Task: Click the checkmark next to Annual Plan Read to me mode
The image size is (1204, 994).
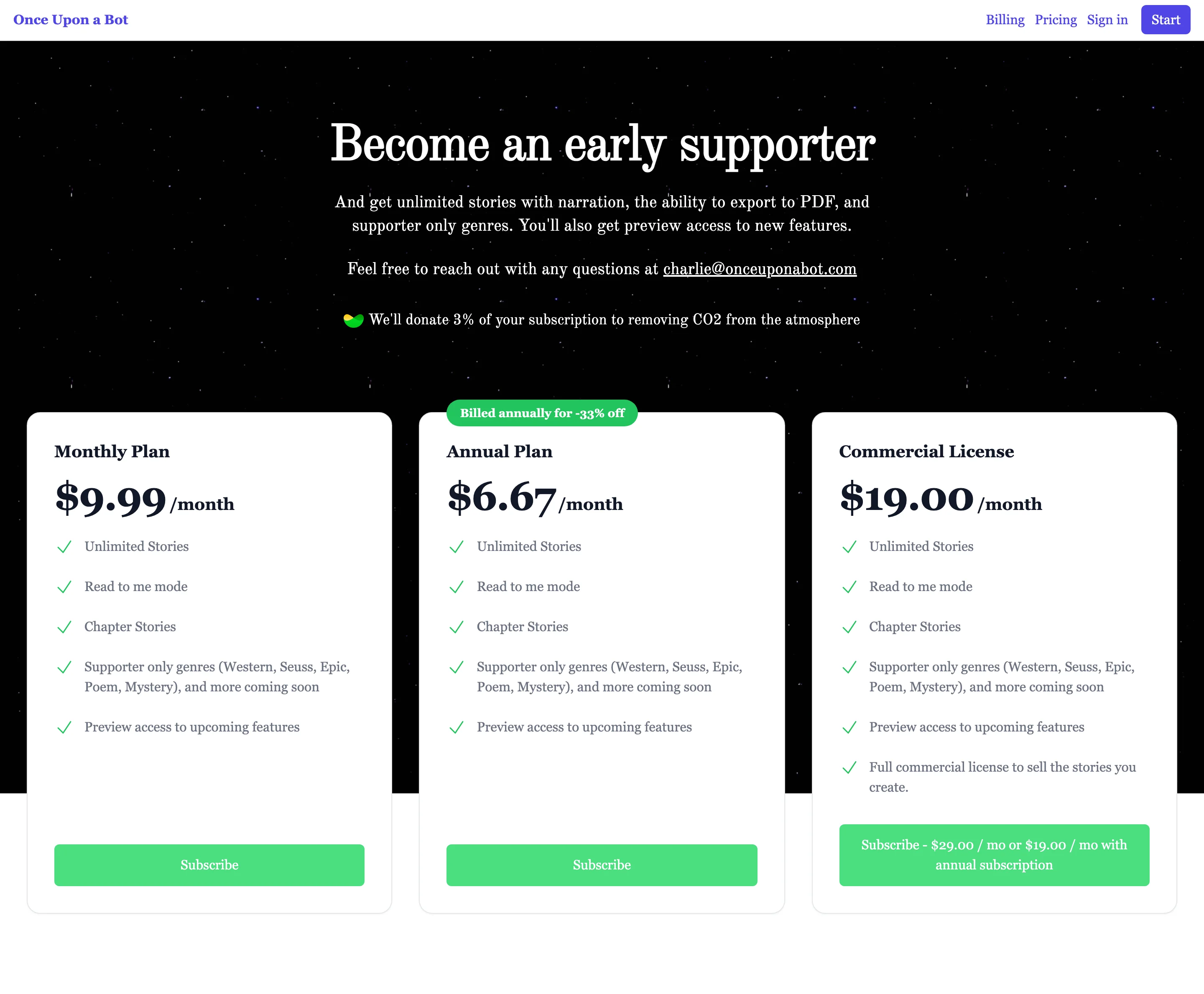Action: pyautogui.click(x=456, y=587)
